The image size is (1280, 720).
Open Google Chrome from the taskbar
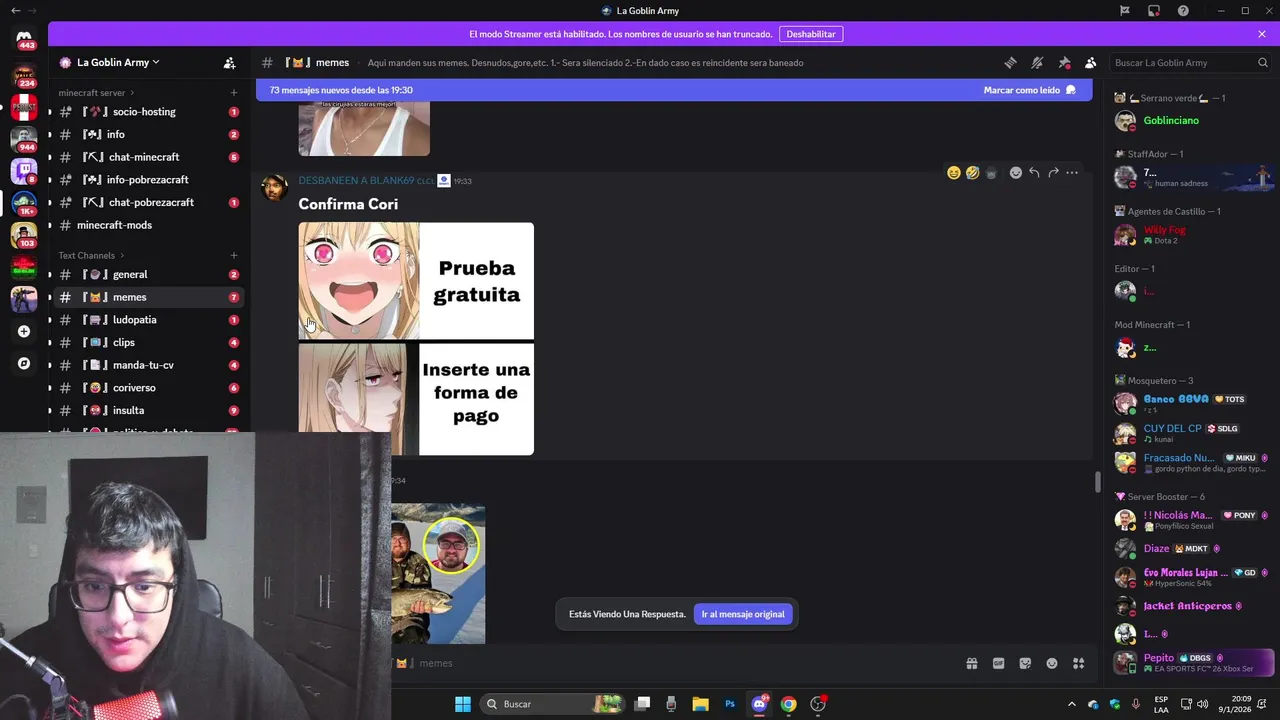(788, 704)
